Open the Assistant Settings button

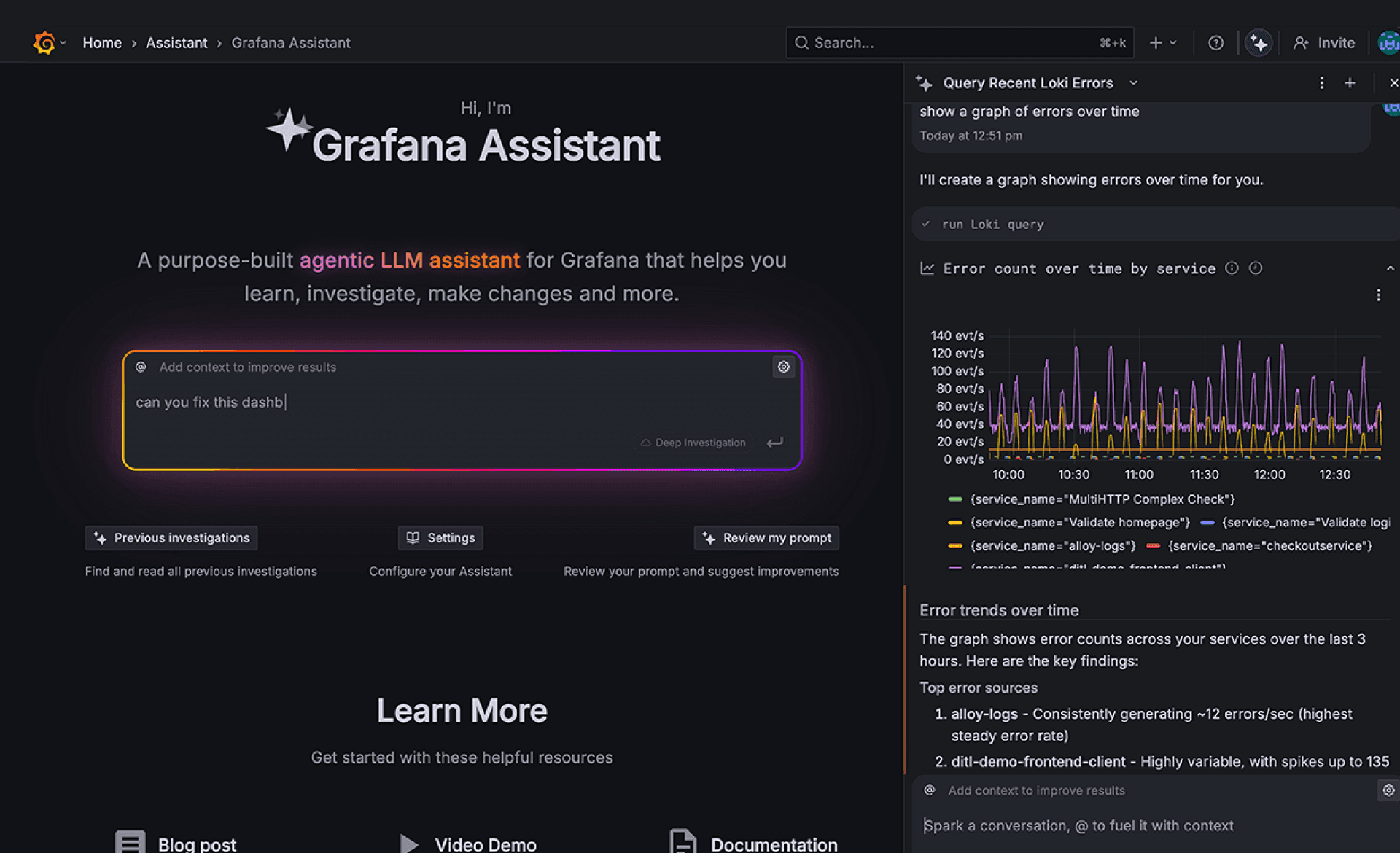point(440,538)
